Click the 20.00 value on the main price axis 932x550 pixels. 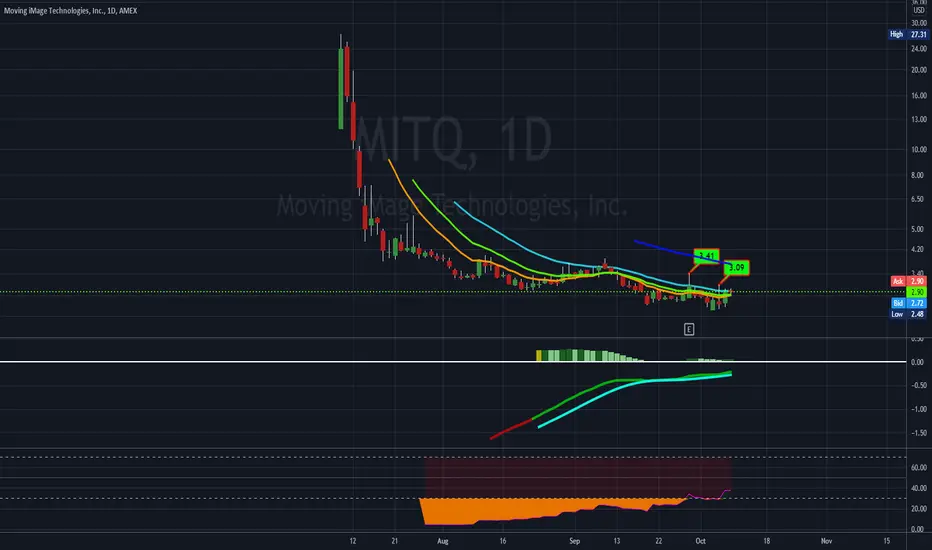(919, 70)
